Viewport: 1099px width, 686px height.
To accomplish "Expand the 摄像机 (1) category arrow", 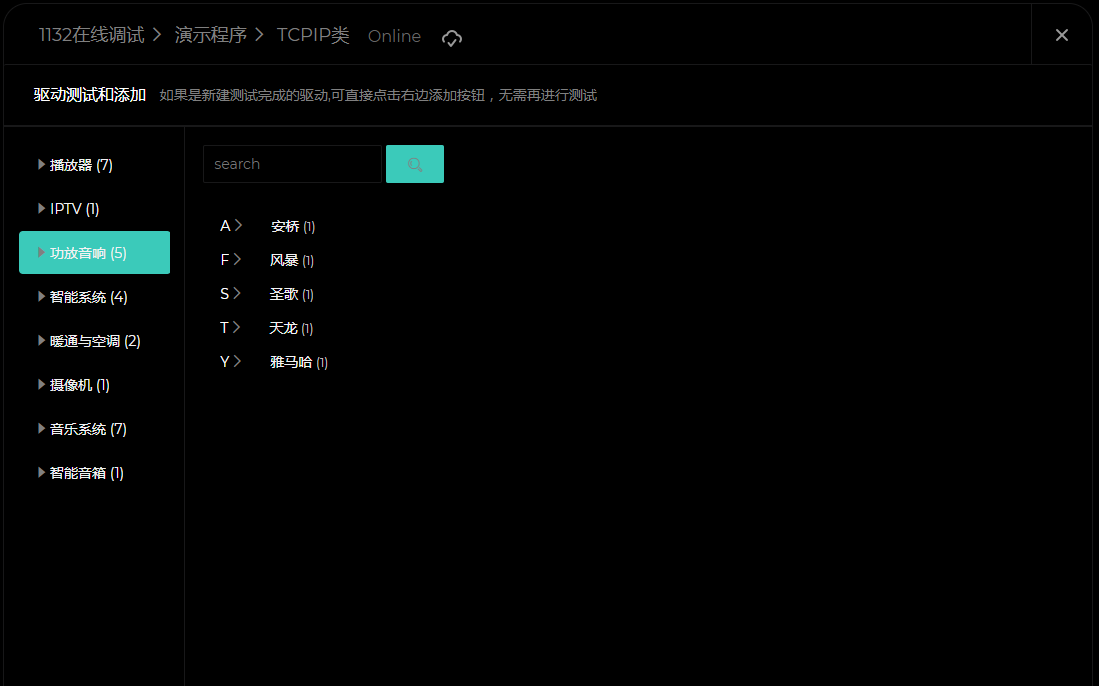I will pyautogui.click(x=41, y=385).
